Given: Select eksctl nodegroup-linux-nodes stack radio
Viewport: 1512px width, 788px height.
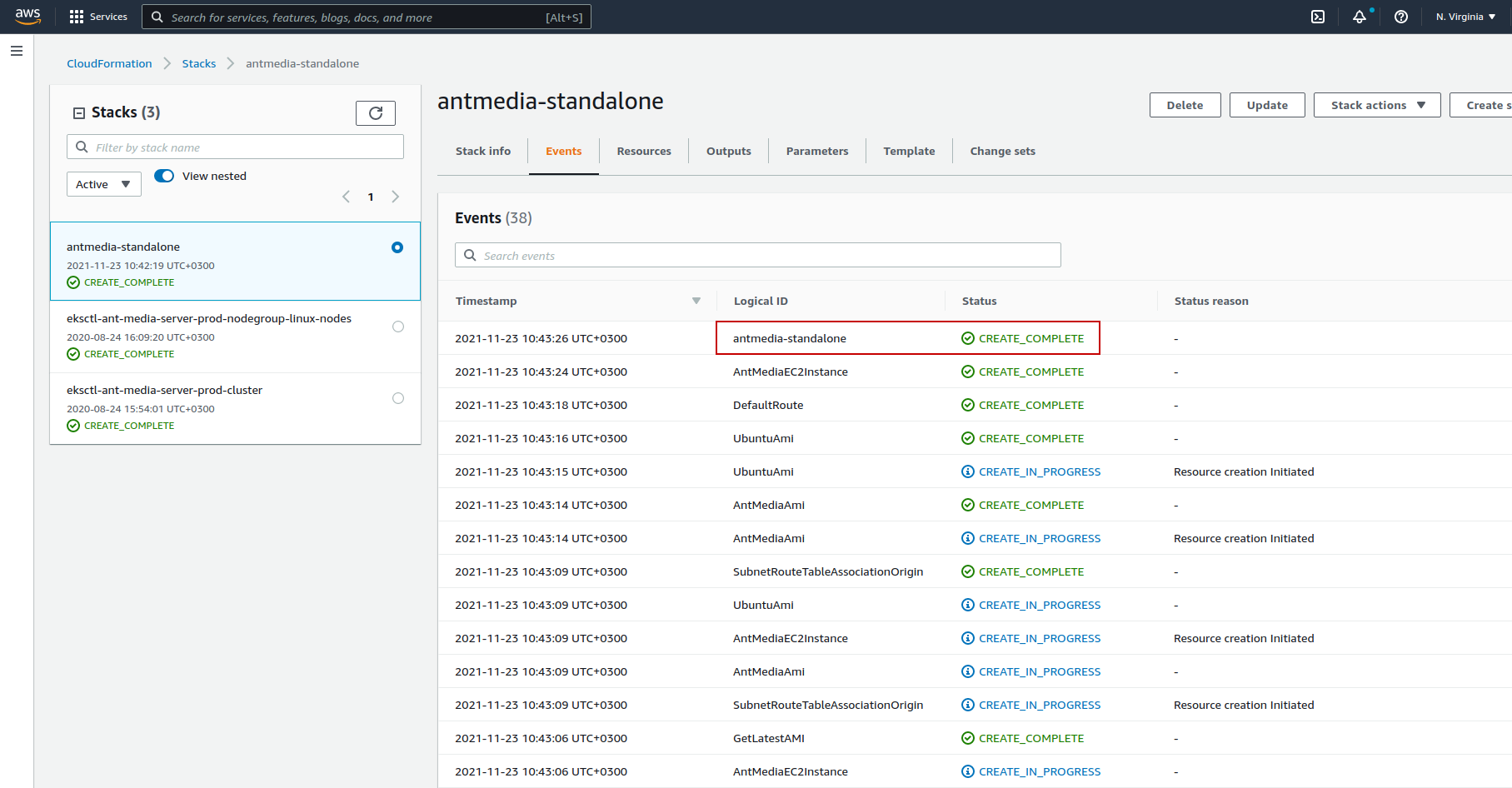Looking at the screenshot, I should 398,327.
